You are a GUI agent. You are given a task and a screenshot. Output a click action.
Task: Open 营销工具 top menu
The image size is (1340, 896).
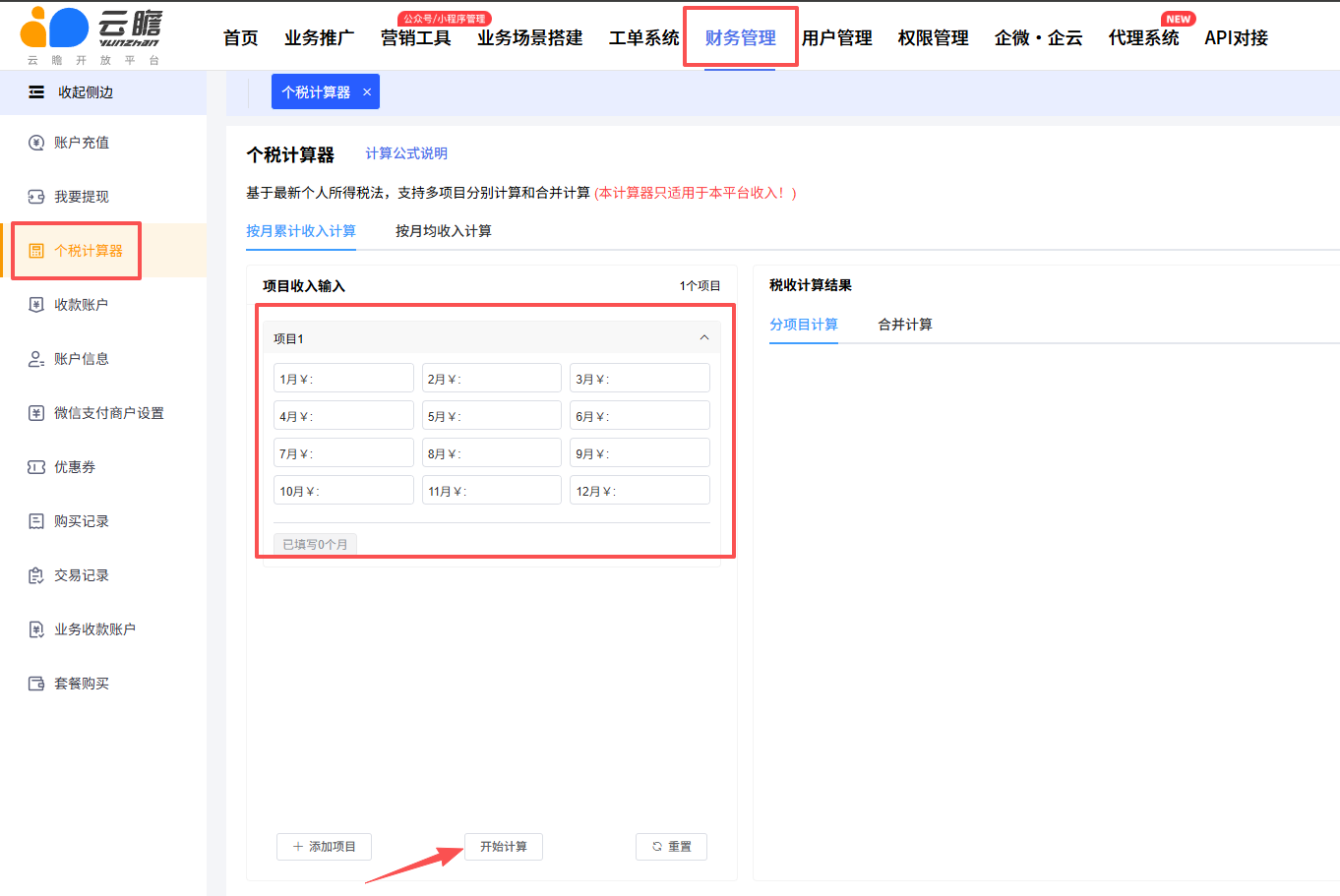tap(415, 38)
